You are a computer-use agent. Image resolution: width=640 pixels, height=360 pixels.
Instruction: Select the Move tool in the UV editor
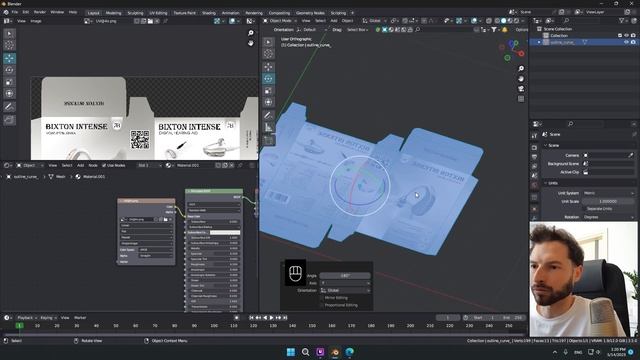(x=9, y=58)
